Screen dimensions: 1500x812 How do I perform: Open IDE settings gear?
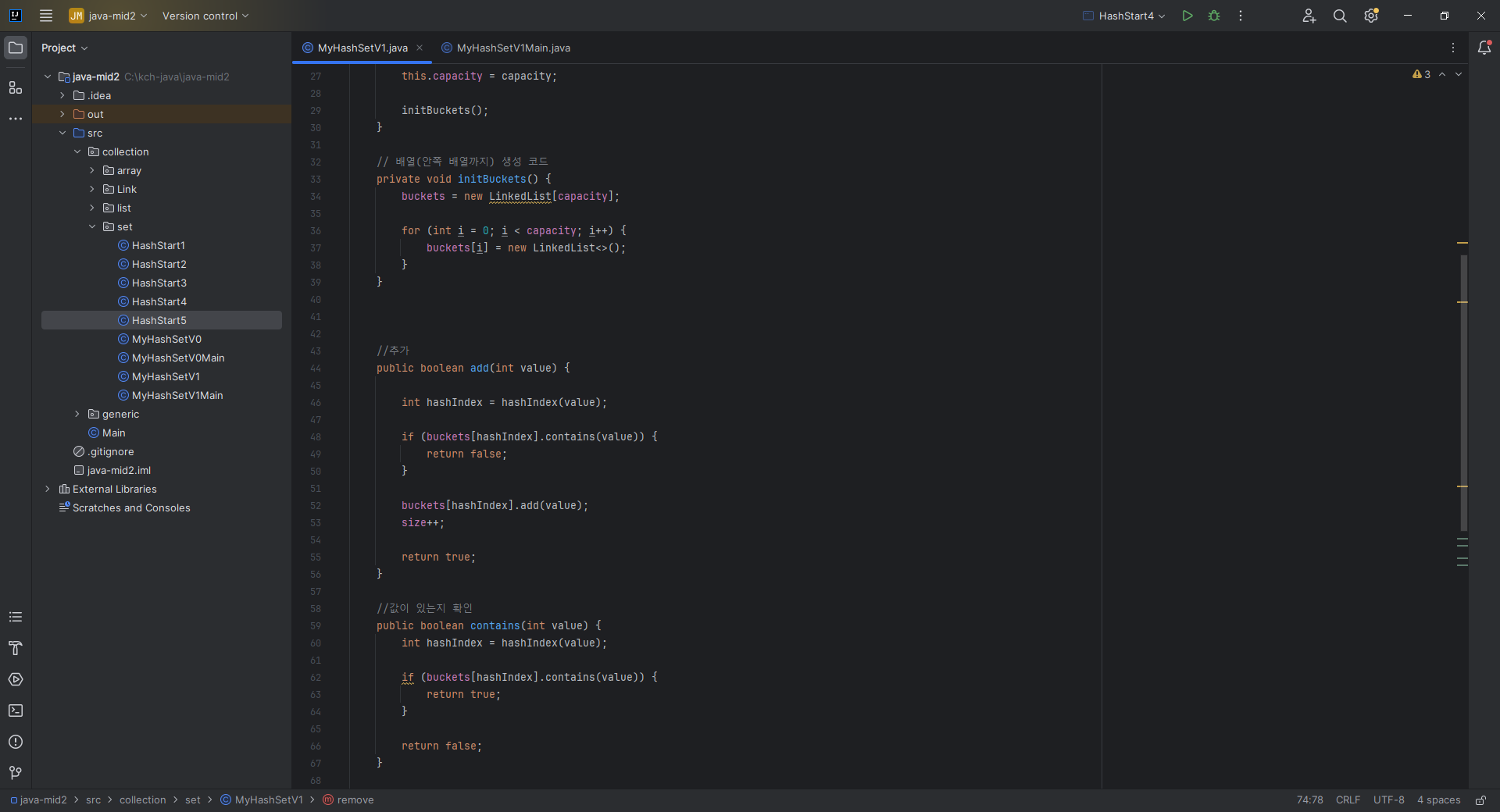(1371, 16)
